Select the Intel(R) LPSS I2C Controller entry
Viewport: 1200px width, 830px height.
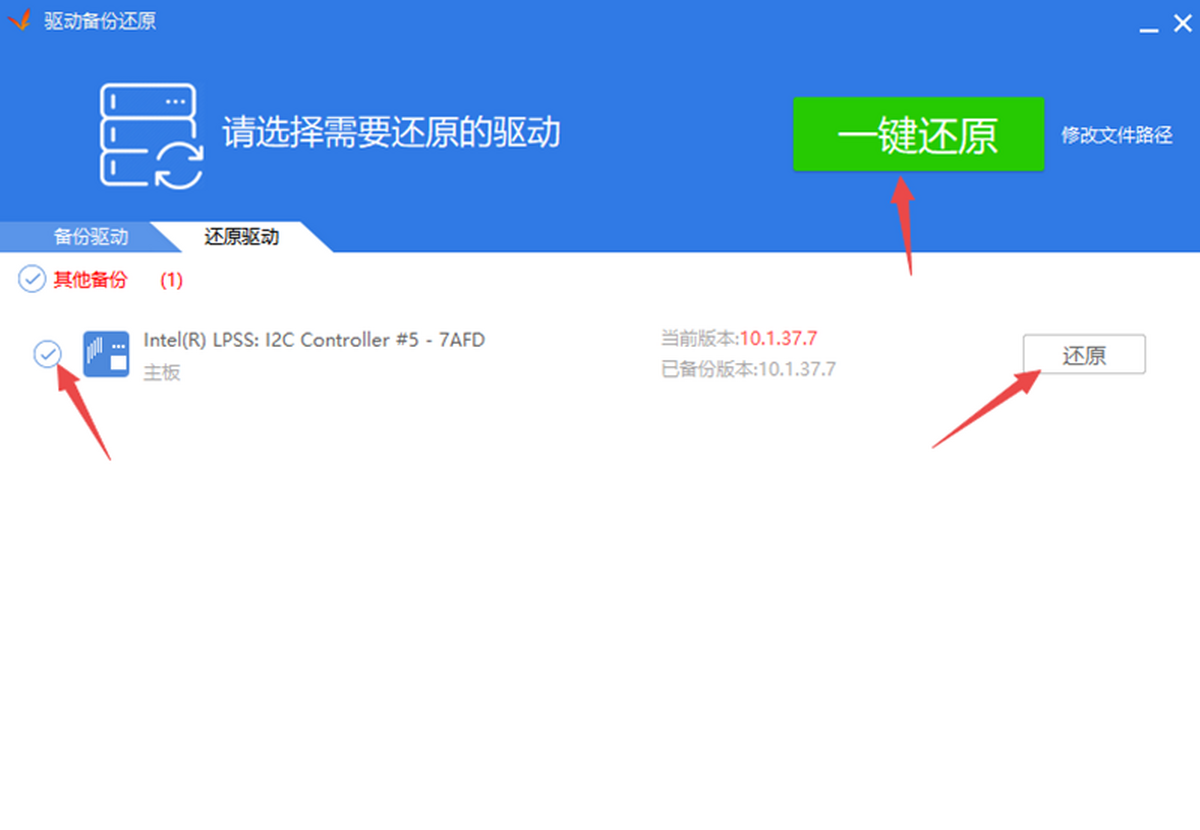pos(314,340)
